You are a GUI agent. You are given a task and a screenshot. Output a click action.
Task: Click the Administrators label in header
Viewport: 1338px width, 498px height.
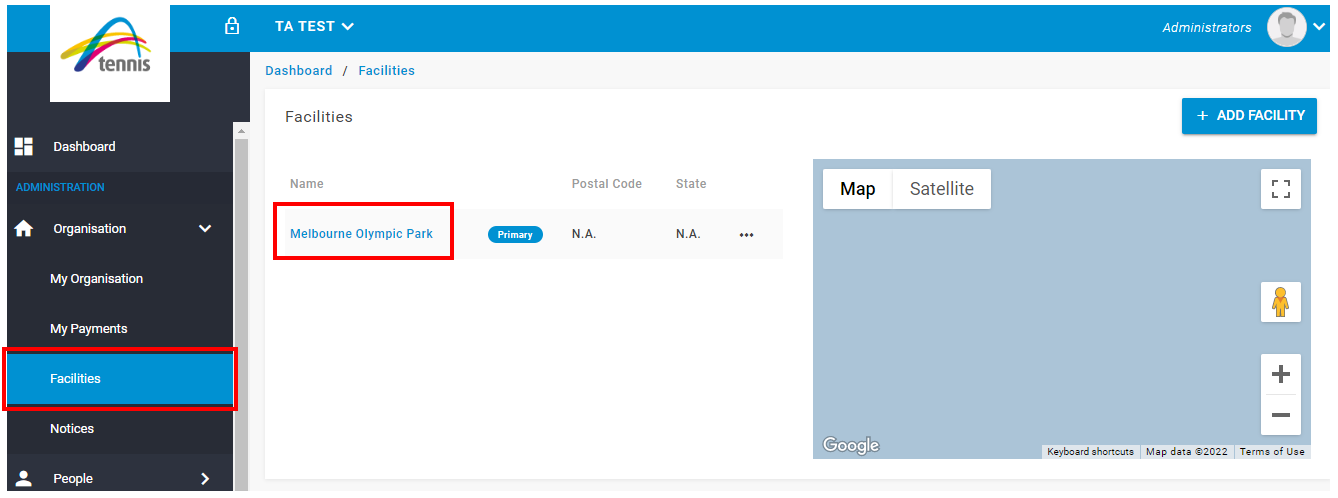[1206, 28]
